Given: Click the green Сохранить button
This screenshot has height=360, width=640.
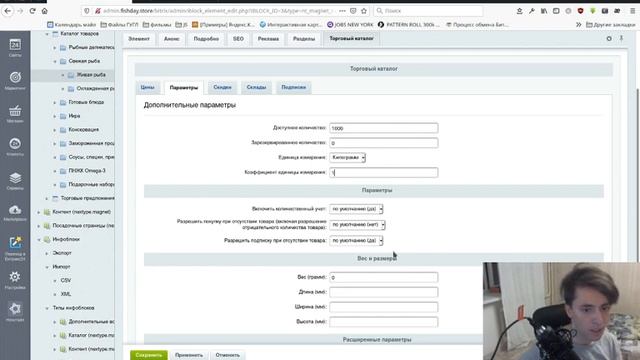Looking at the screenshot, I should 149,355.
